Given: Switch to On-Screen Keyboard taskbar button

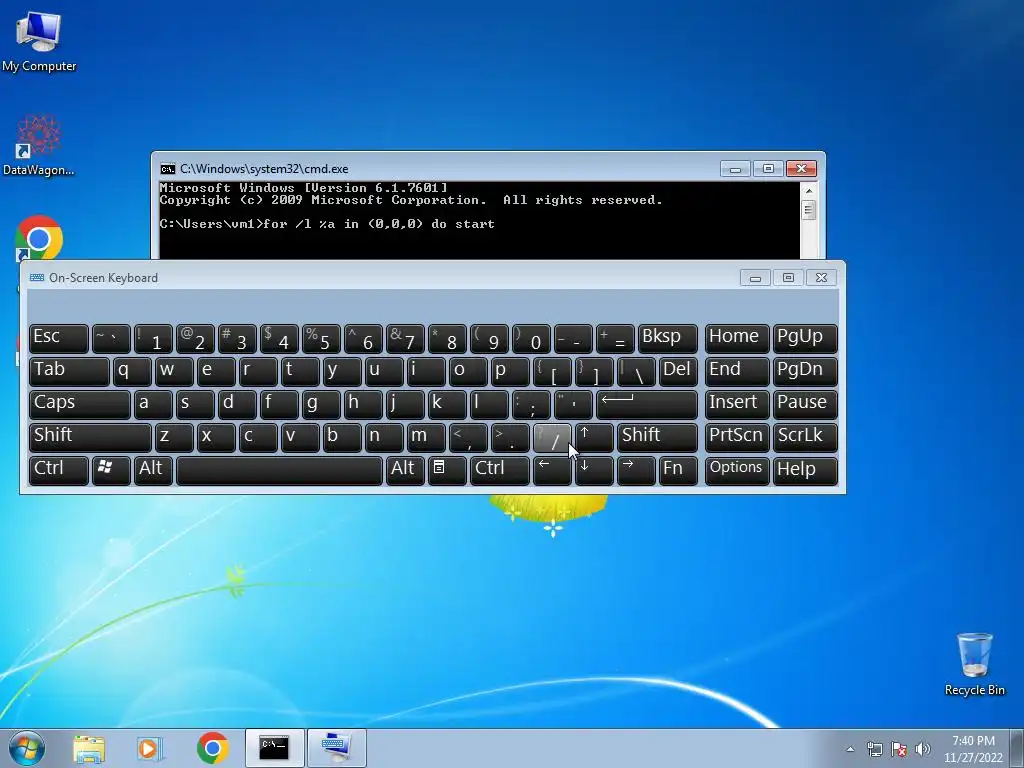Looking at the screenshot, I should tap(336, 748).
